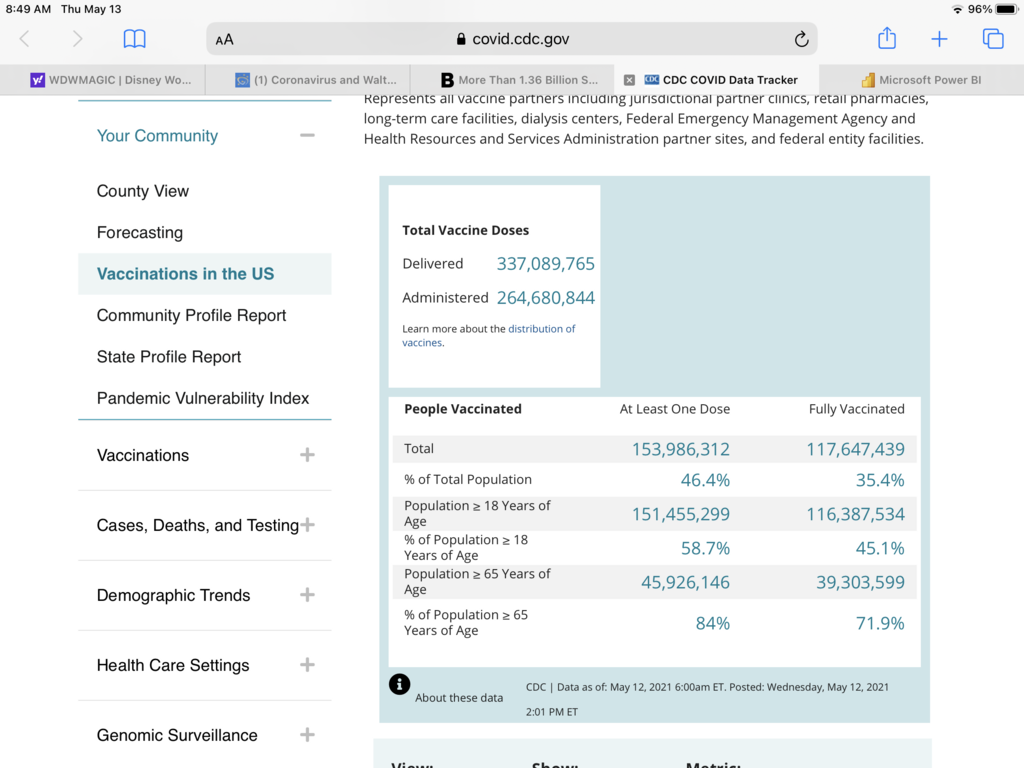Expand Cases, Deaths, and Testing section
Viewport: 1024px width, 768px height.
click(x=307, y=525)
